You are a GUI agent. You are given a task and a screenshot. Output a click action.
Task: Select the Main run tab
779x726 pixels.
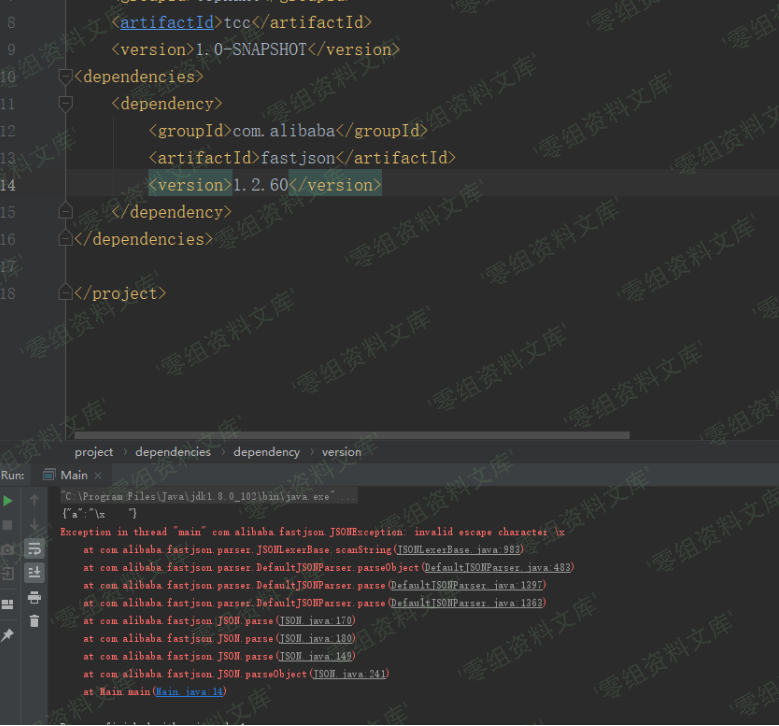coord(73,475)
